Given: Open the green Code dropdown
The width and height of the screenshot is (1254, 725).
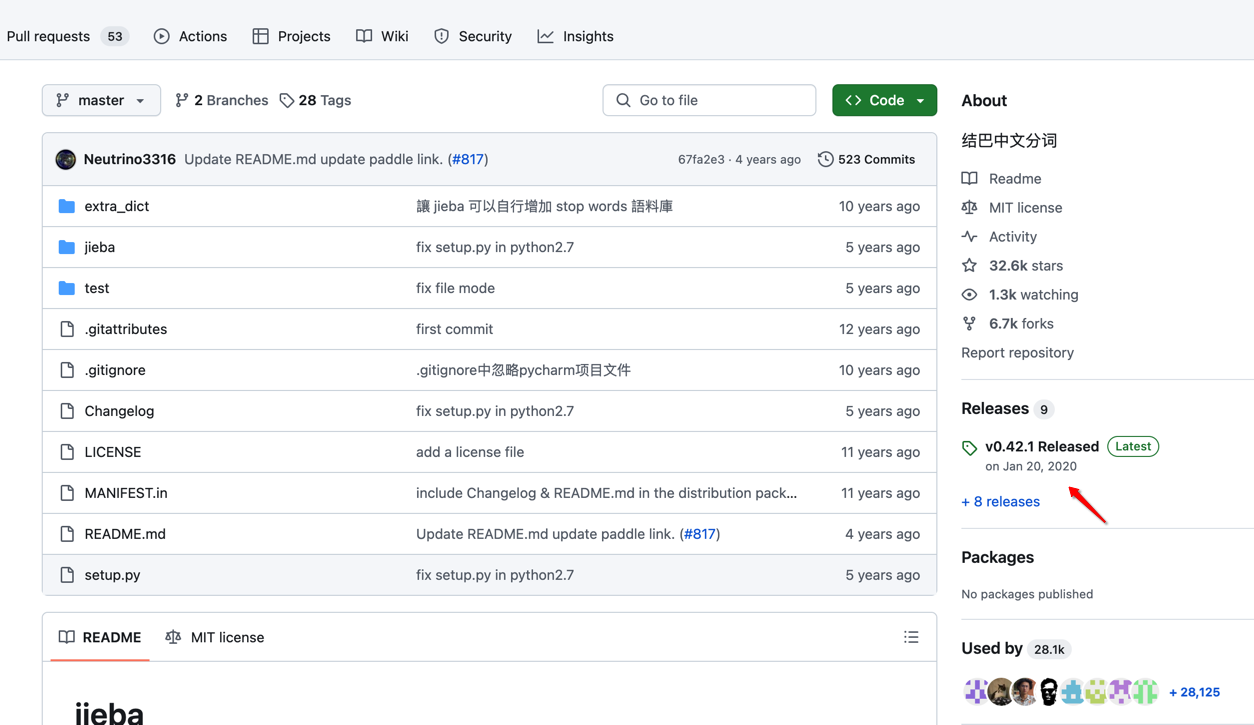Looking at the screenshot, I should point(884,100).
